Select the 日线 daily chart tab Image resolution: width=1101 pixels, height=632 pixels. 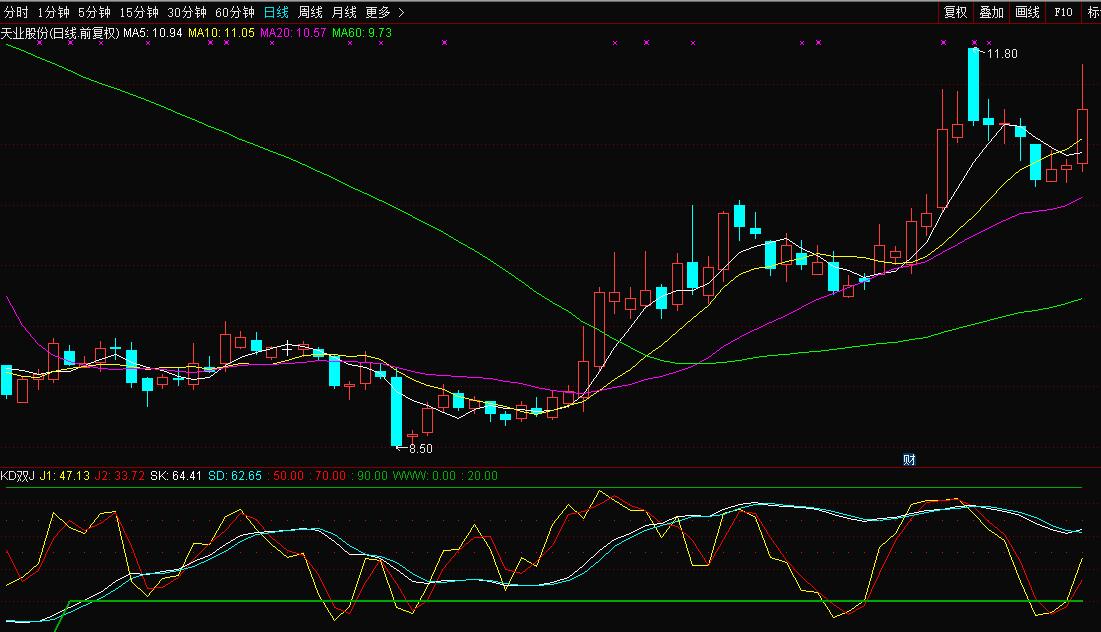[x=276, y=12]
